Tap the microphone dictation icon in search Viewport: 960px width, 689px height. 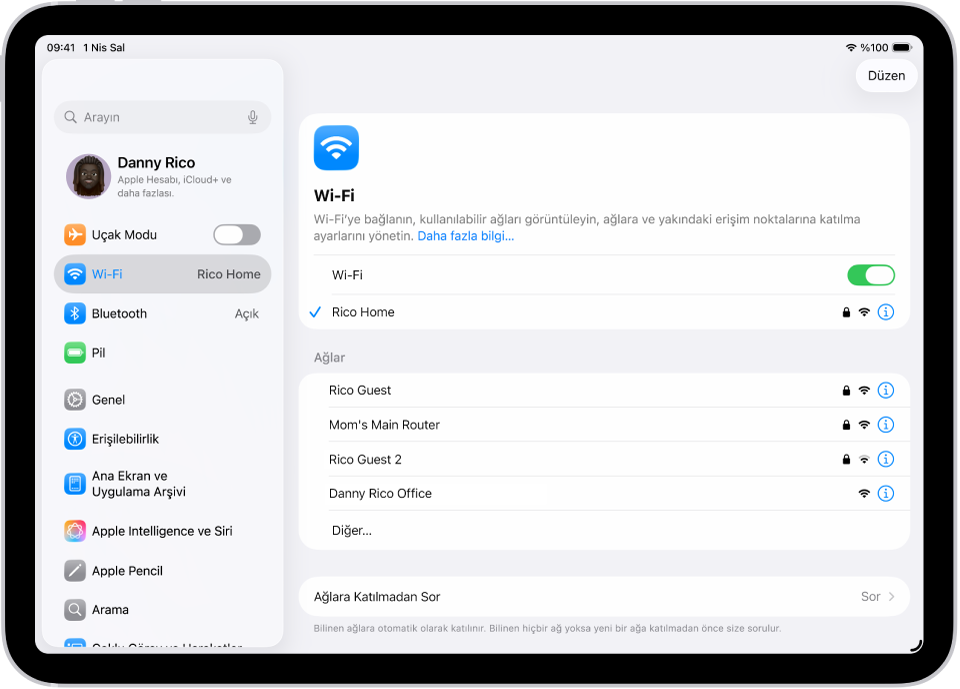(x=252, y=117)
